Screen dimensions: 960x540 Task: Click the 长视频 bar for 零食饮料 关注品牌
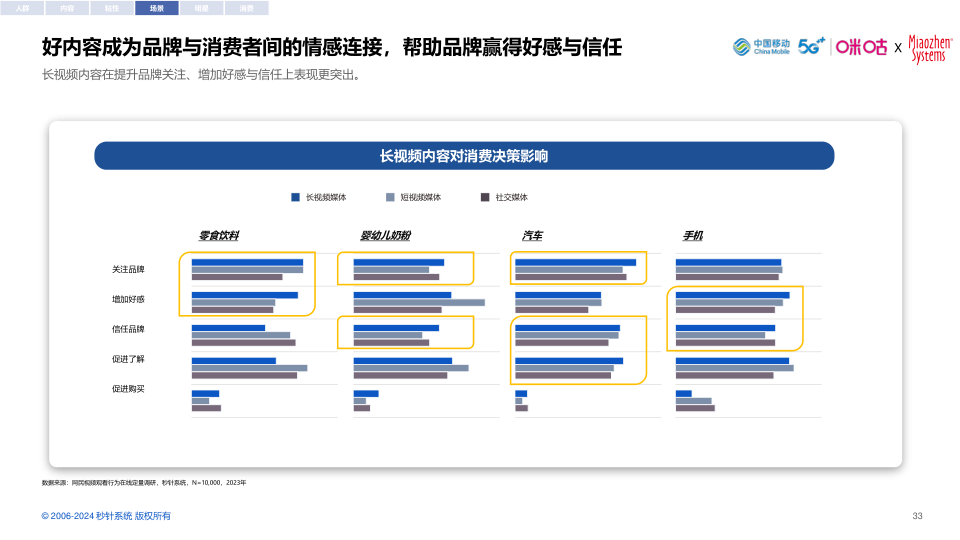click(x=247, y=263)
